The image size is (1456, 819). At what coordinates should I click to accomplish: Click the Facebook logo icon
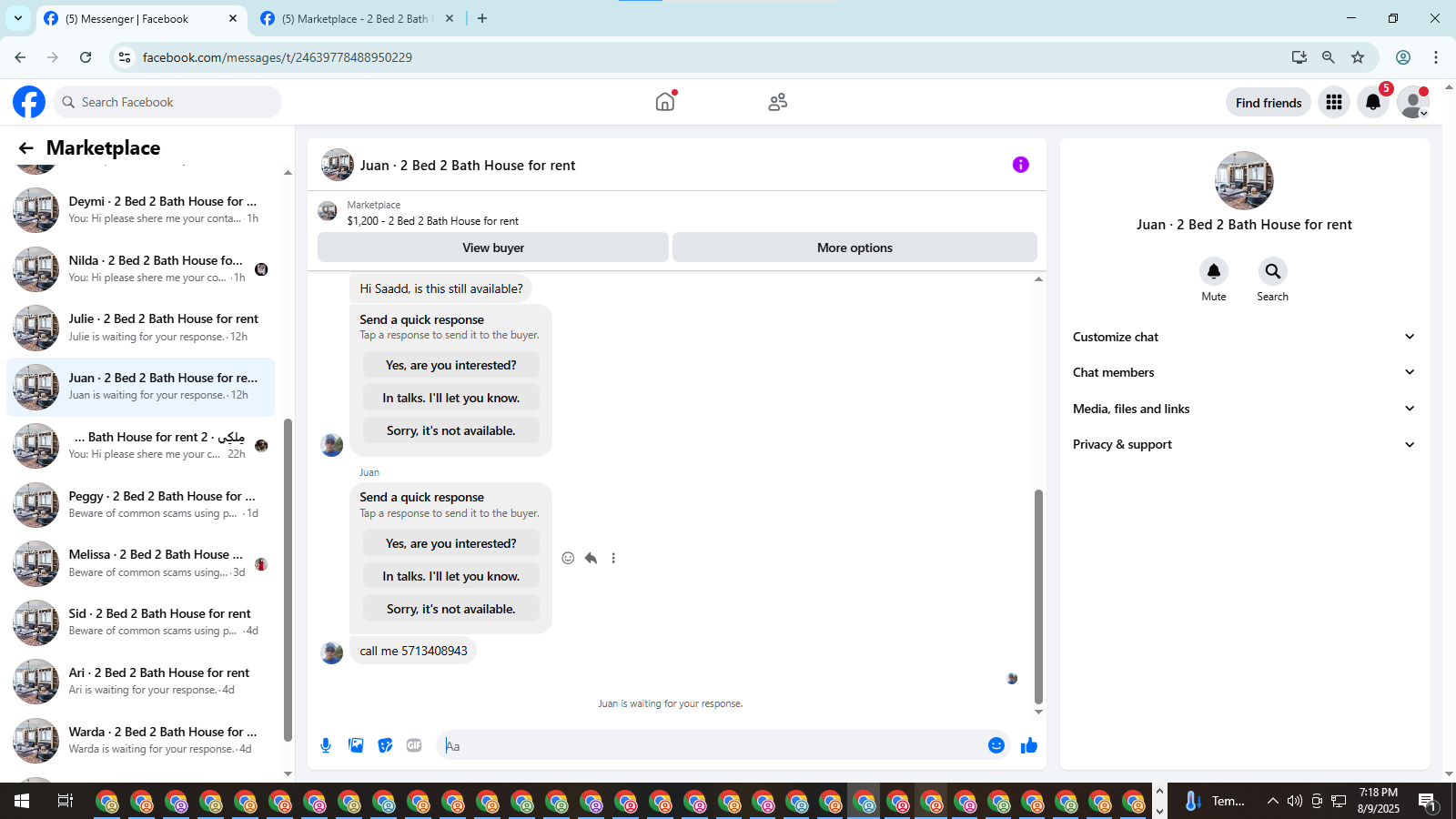(x=29, y=102)
